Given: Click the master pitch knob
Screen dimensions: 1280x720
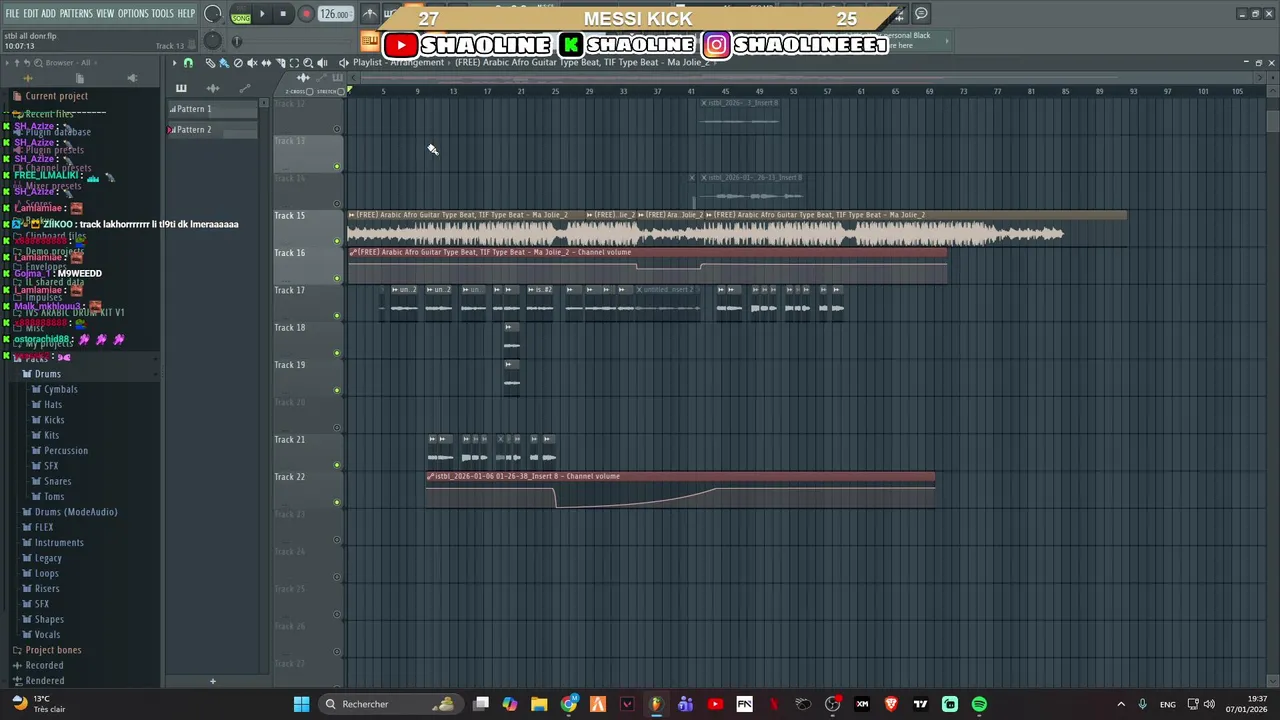Looking at the screenshot, I should pyautogui.click(x=212, y=41).
